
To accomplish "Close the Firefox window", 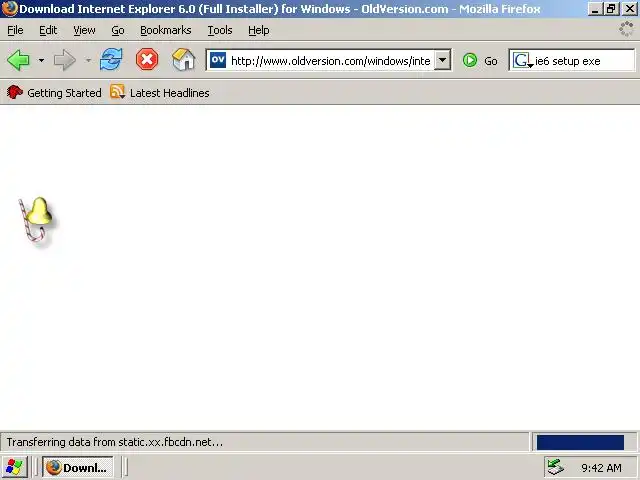I will [x=629, y=9].
